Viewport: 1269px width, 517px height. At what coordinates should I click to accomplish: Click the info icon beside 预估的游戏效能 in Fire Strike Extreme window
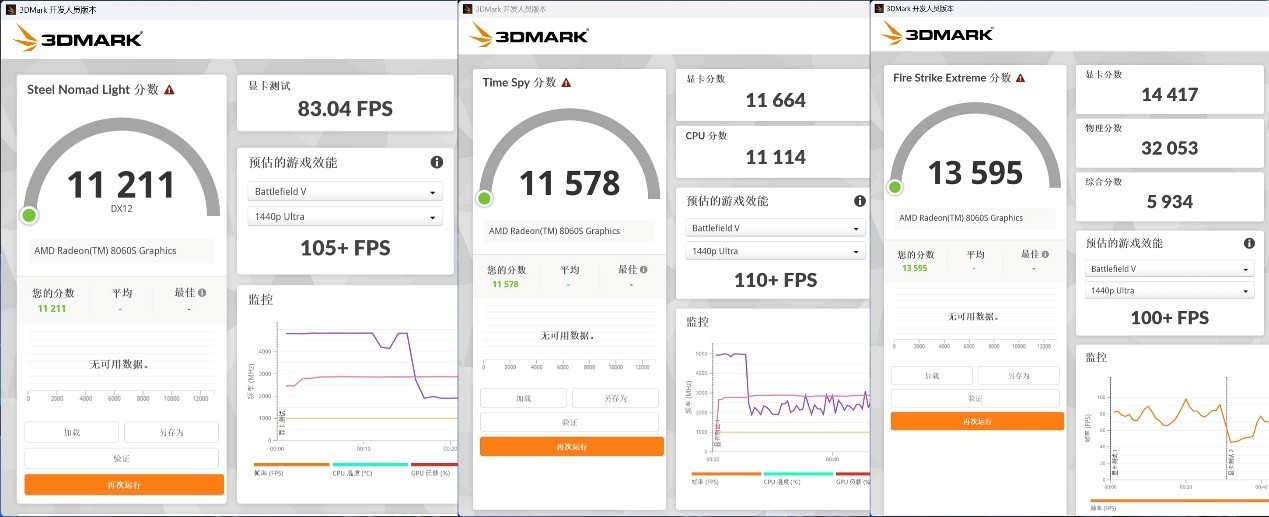pyautogui.click(x=1249, y=243)
